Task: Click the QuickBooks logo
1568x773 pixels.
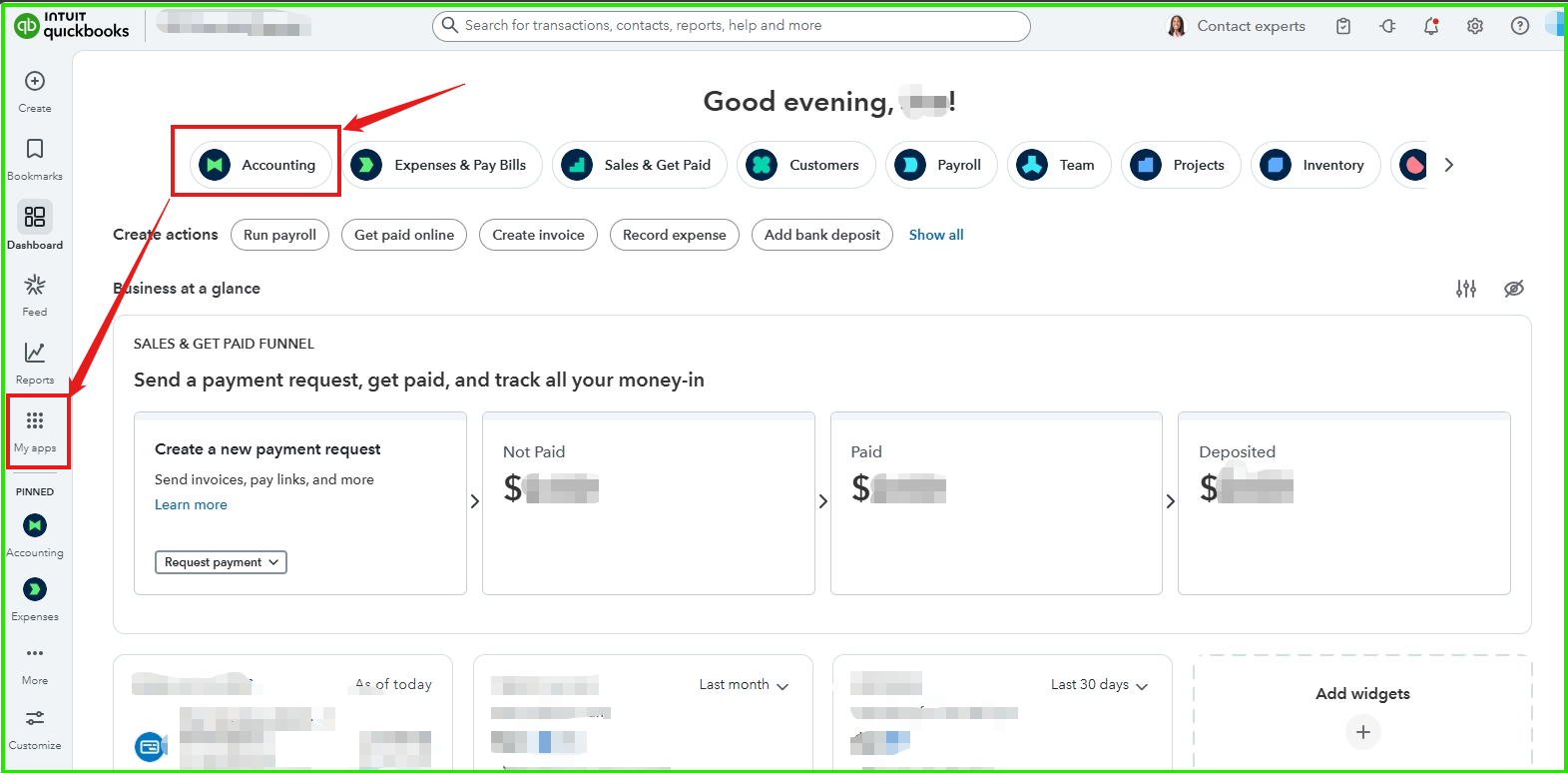Action: coord(72,25)
